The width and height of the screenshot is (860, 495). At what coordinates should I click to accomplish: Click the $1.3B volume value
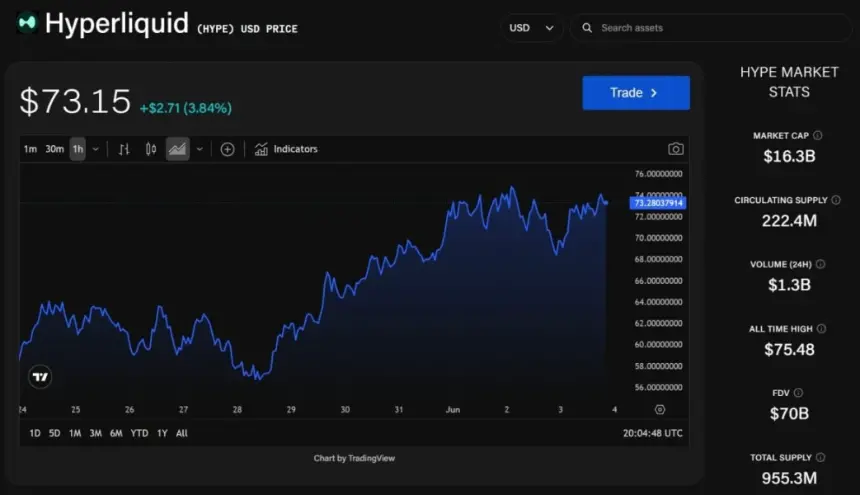789,285
